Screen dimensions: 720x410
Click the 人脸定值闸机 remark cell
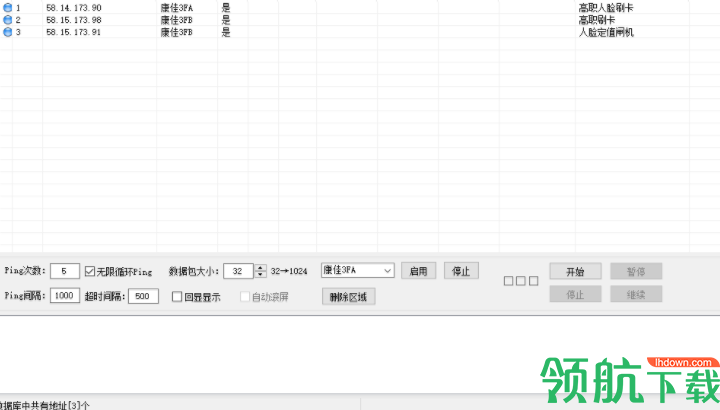point(606,32)
